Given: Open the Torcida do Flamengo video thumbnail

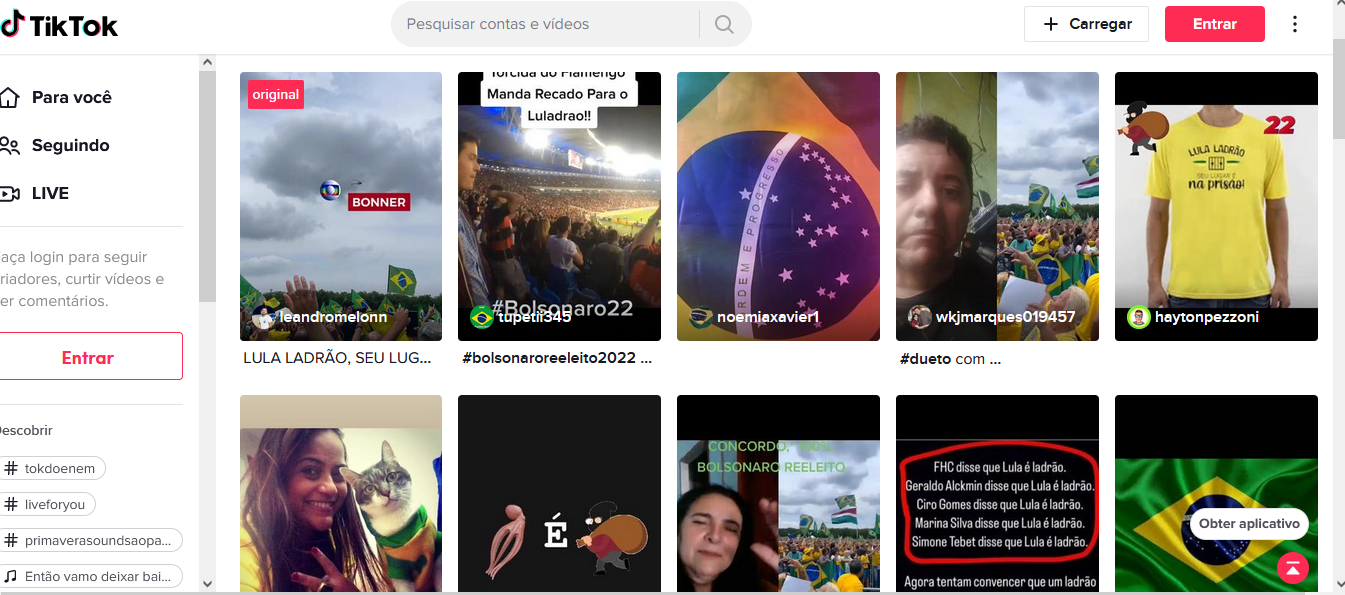Looking at the screenshot, I should click(x=559, y=206).
